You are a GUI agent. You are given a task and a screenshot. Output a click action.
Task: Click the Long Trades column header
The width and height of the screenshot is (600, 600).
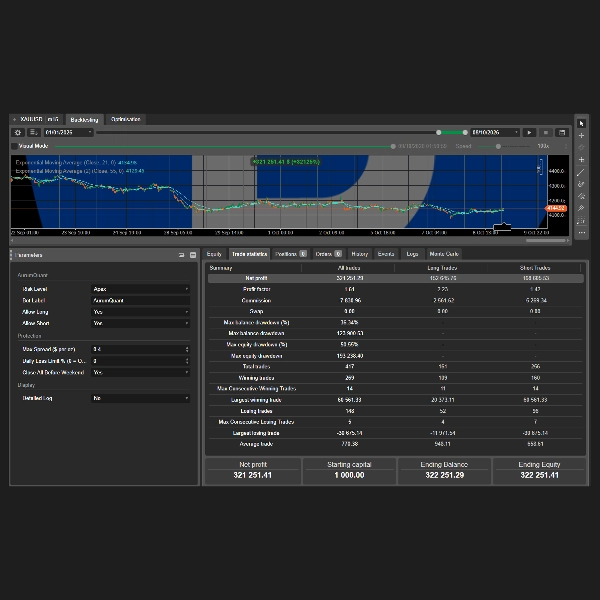coord(442,268)
